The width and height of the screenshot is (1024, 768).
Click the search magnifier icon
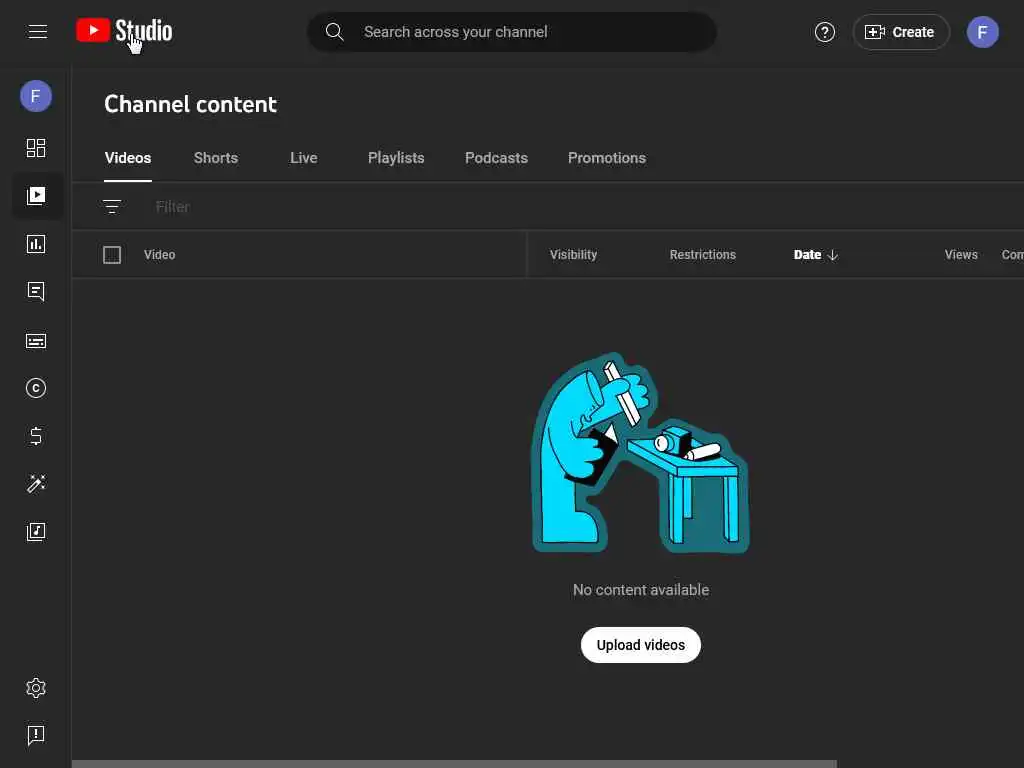(334, 31)
